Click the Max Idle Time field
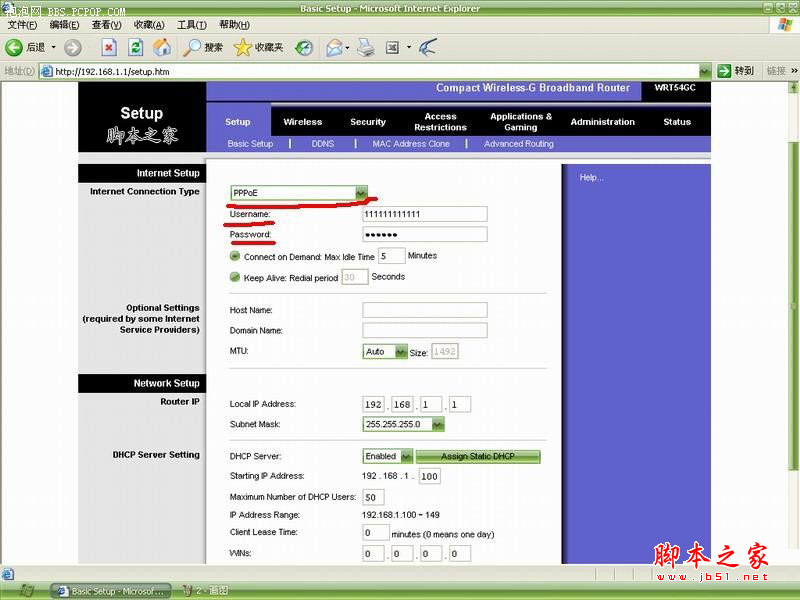Image resolution: width=800 pixels, height=600 pixels. point(391,256)
